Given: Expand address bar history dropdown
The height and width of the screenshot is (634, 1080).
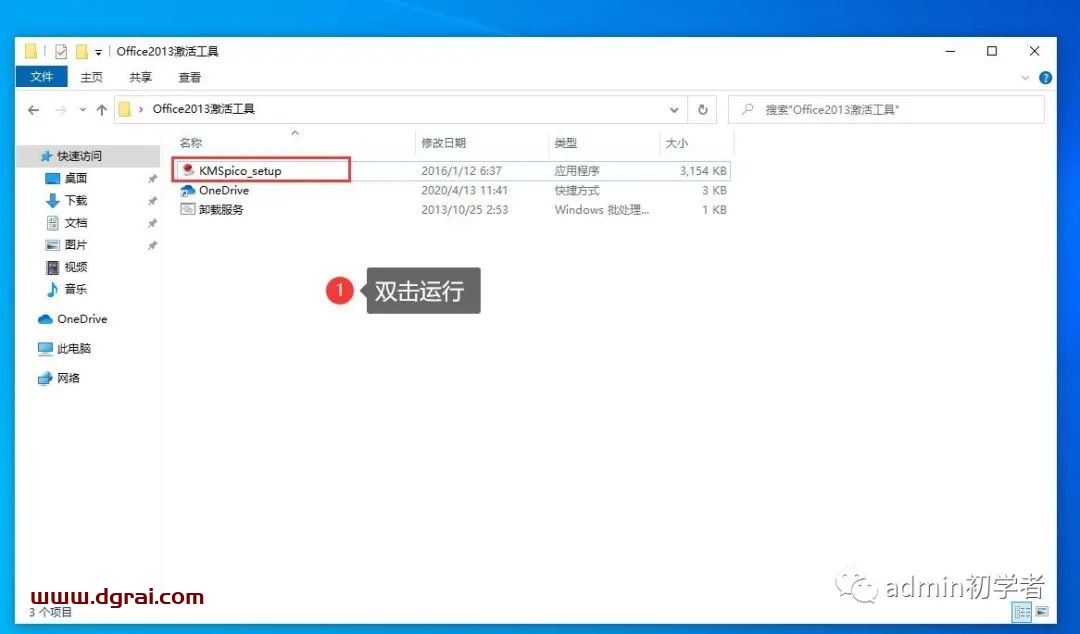Looking at the screenshot, I should [x=674, y=110].
